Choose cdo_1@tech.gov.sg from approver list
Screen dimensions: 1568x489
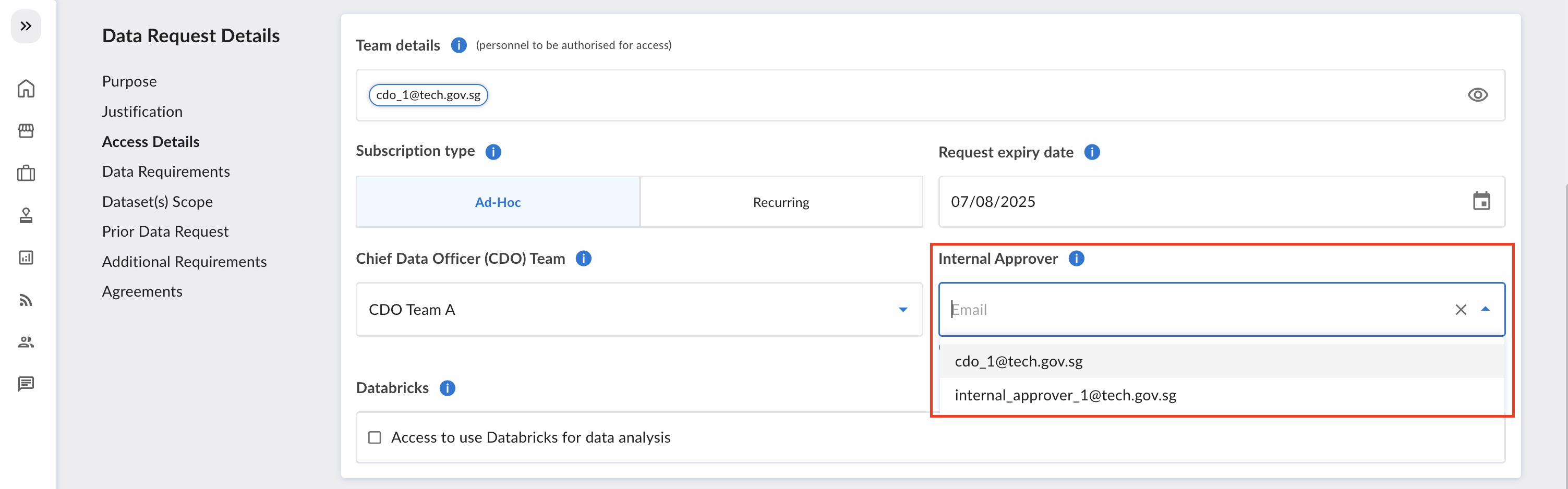point(1221,361)
